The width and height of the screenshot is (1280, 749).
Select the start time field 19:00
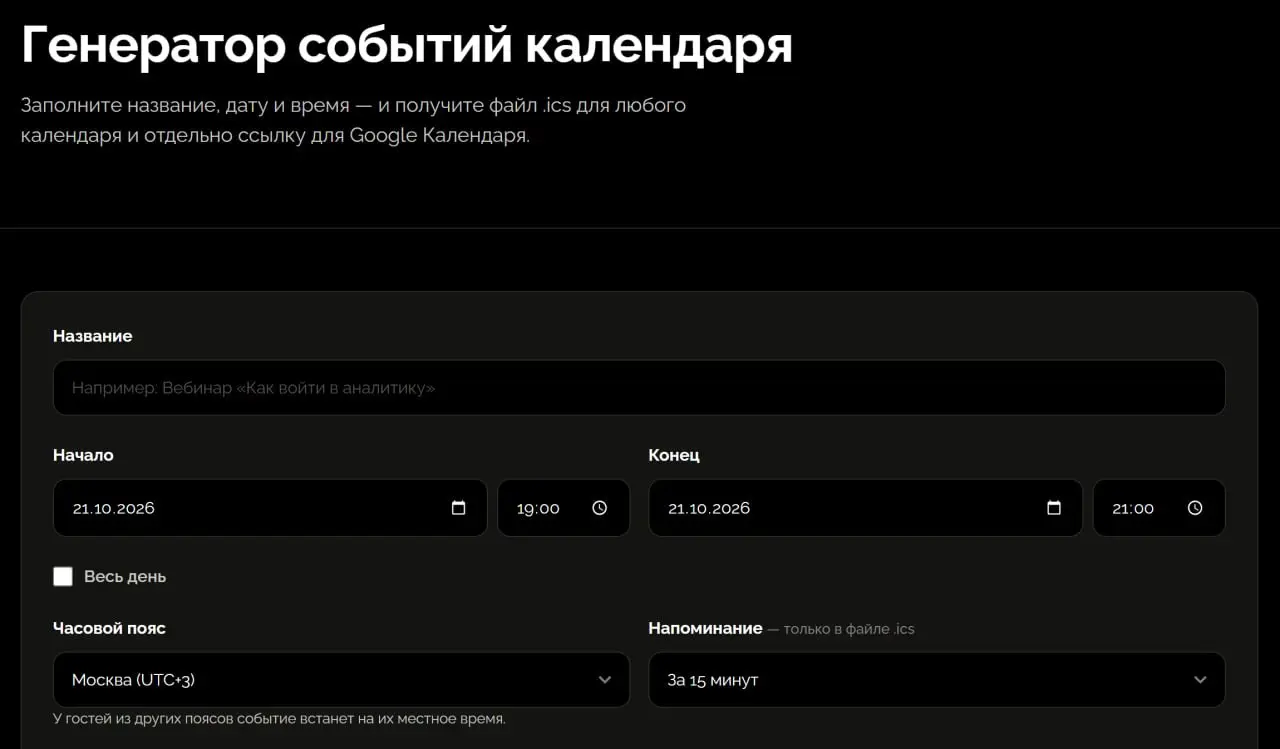[564, 508]
